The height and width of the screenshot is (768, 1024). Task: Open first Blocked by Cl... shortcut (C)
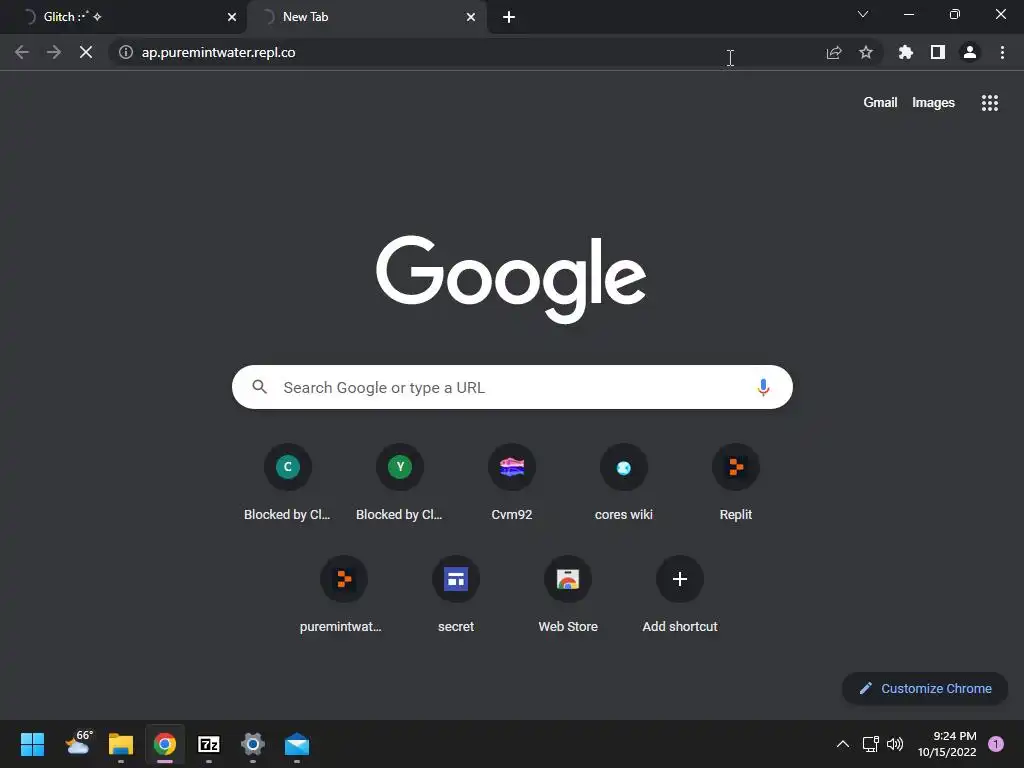[x=287, y=483]
